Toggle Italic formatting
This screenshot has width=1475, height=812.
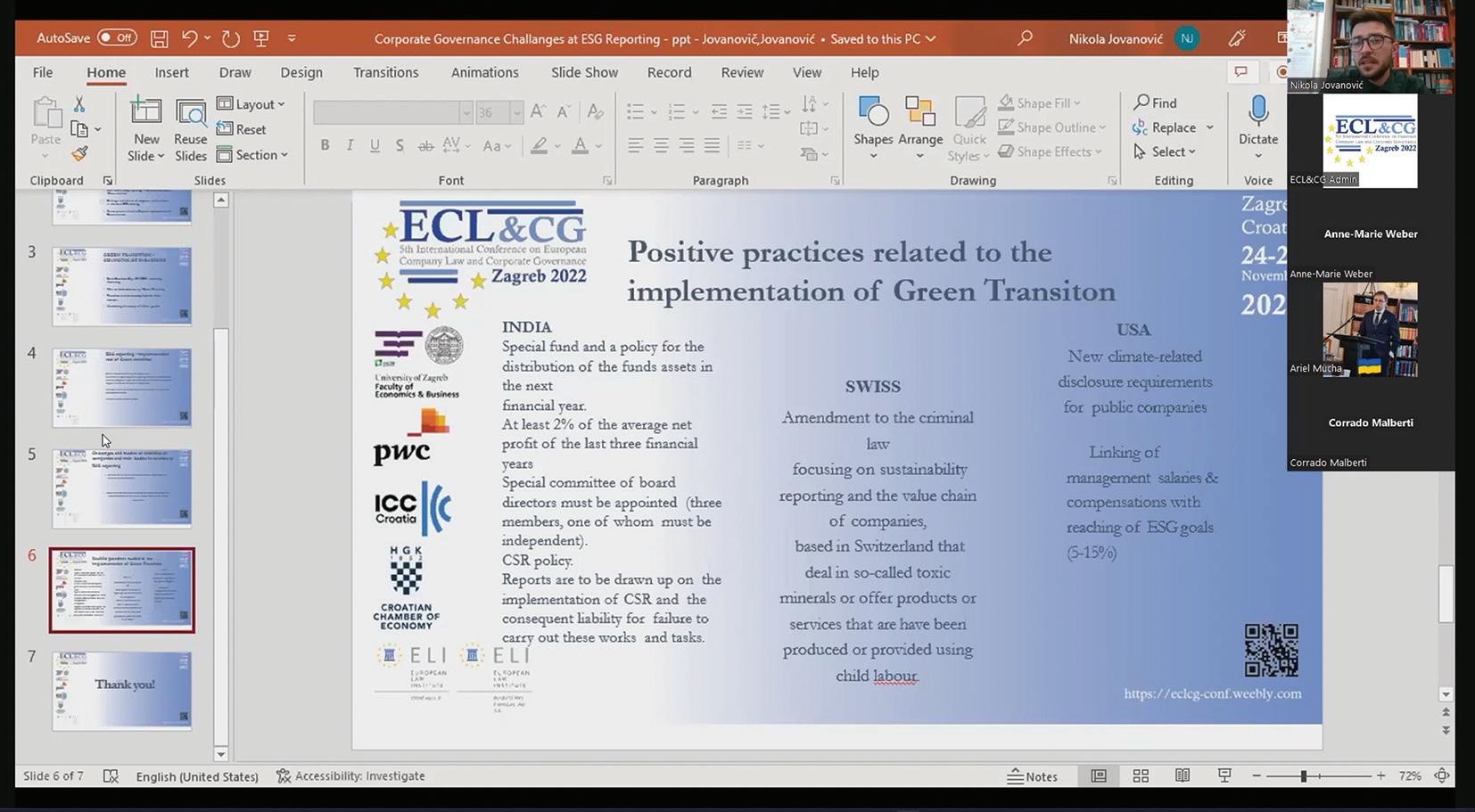click(x=350, y=145)
